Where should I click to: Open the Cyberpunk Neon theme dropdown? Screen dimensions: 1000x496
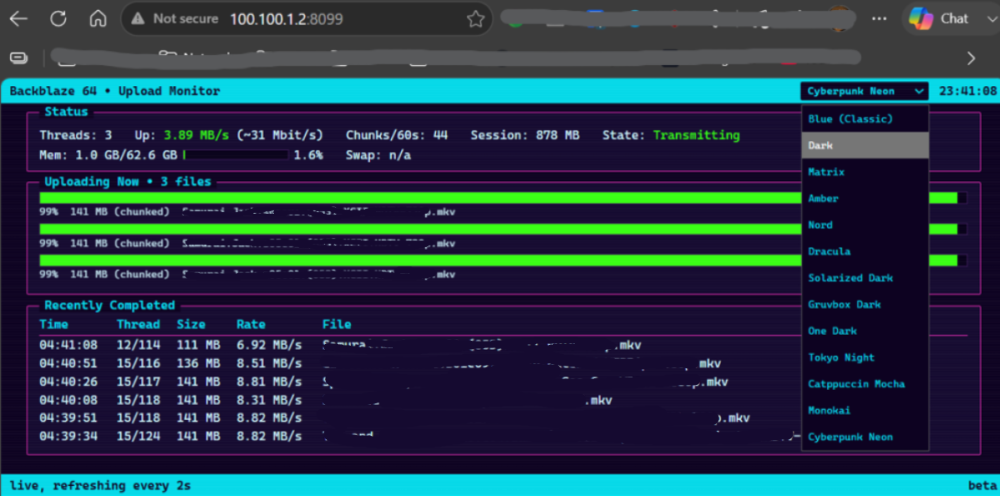pos(864,91)
